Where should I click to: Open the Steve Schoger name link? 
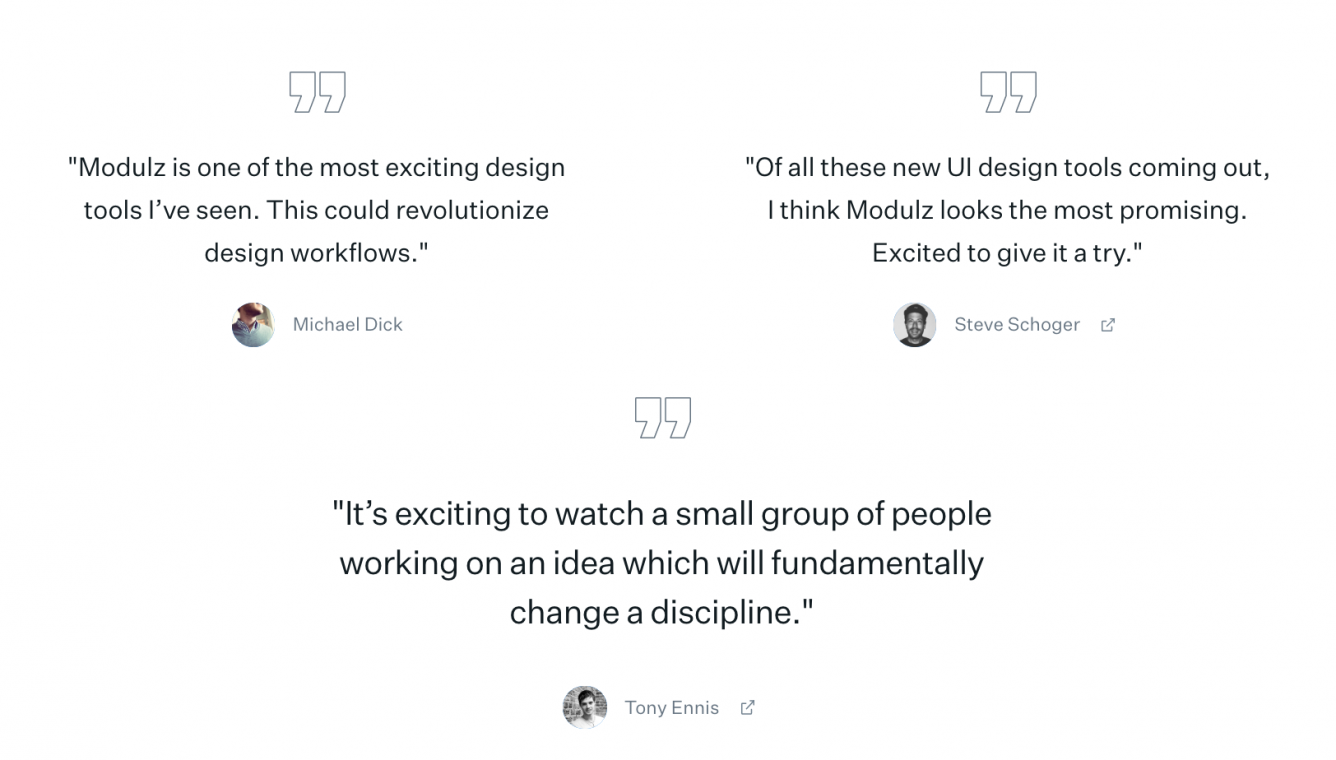[1016, 325]
